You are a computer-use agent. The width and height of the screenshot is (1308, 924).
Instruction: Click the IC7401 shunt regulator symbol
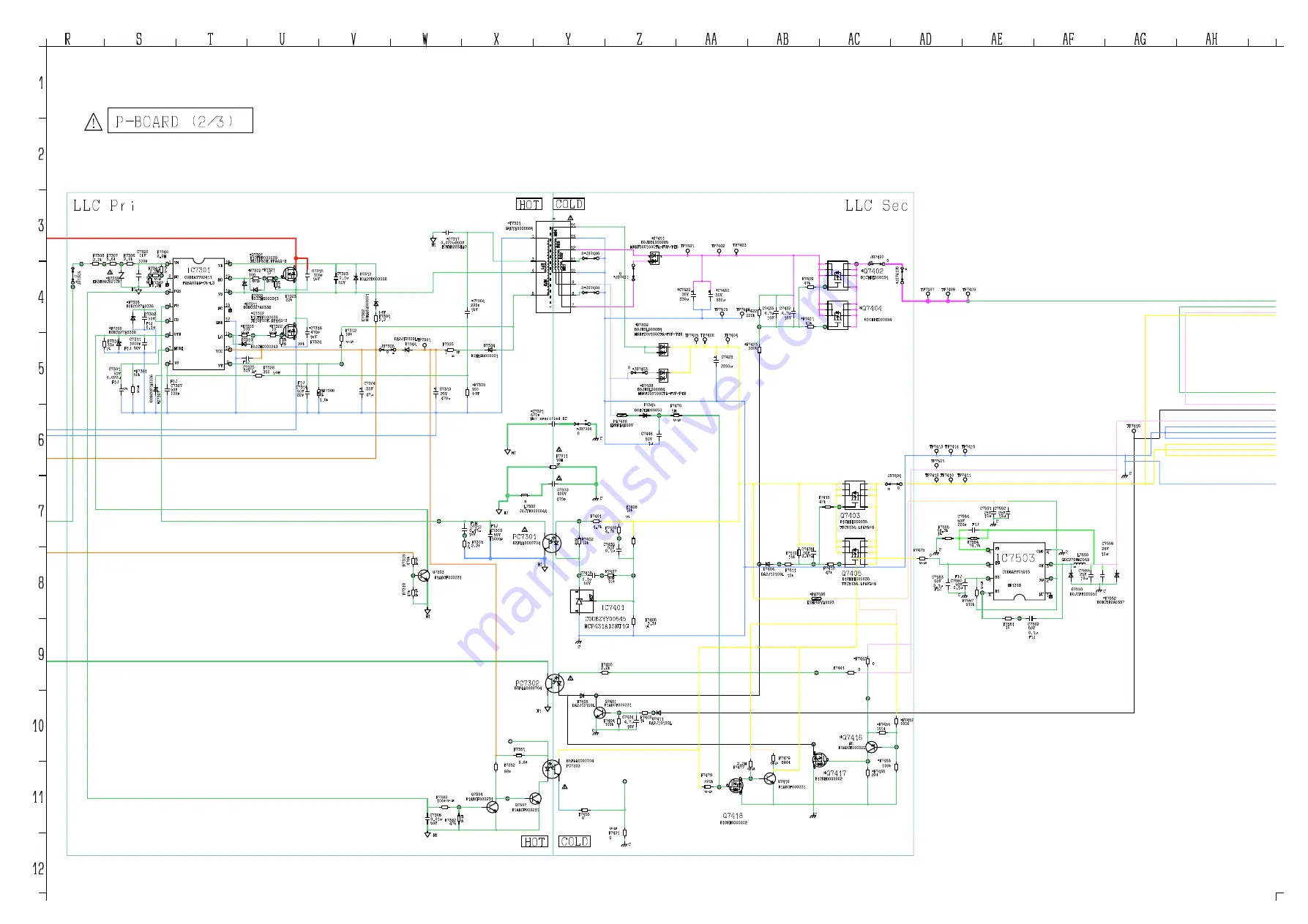tap(582, 601)
